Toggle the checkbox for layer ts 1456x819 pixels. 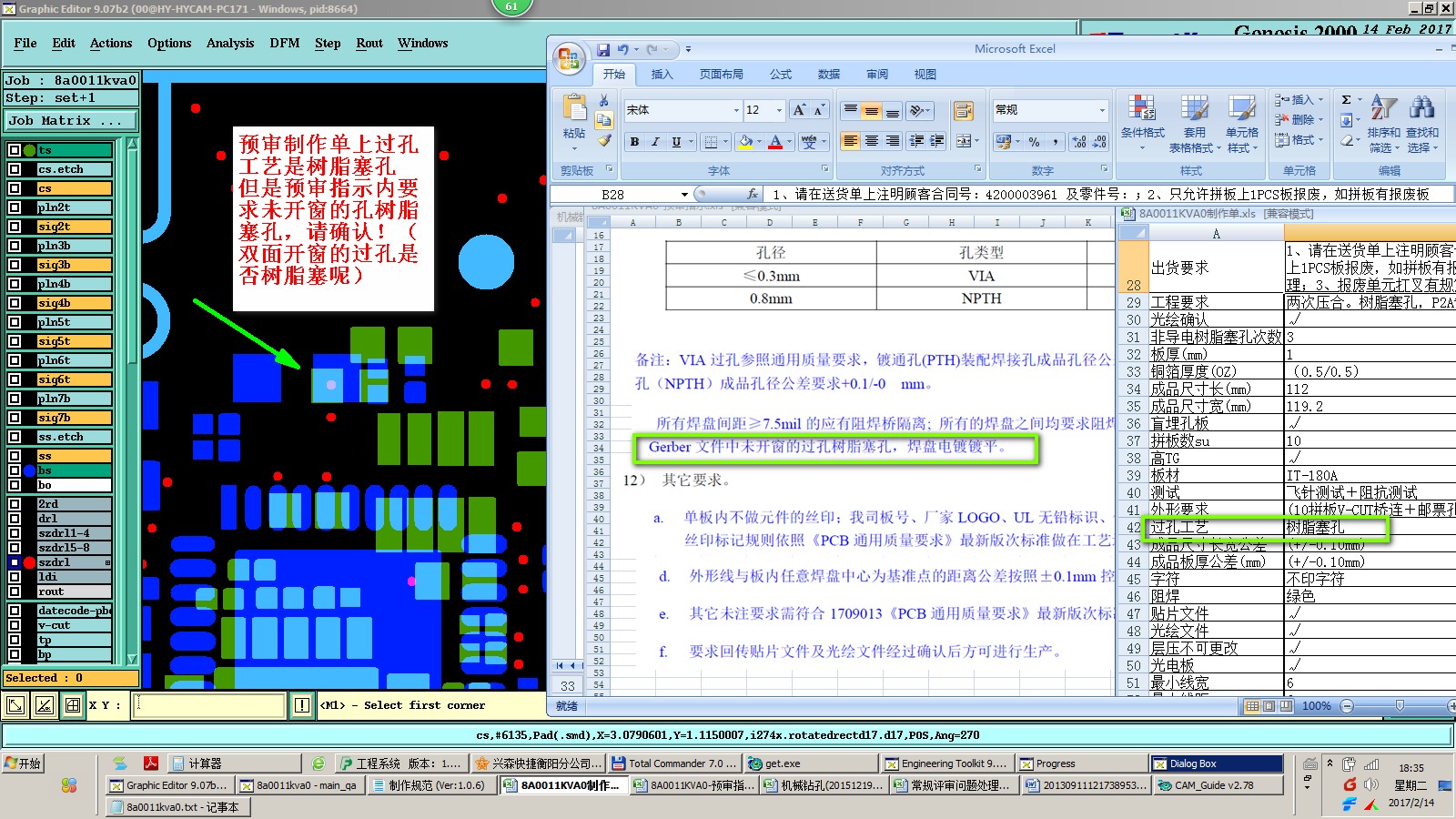(15, 150)
